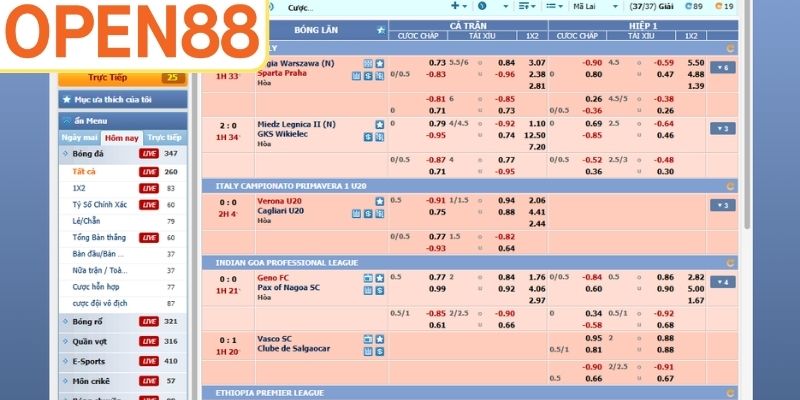Viewport: 800px width, 400px height.
Task: Expand more bets for Miedz Legnica match
Action: (x=722, y=129)
